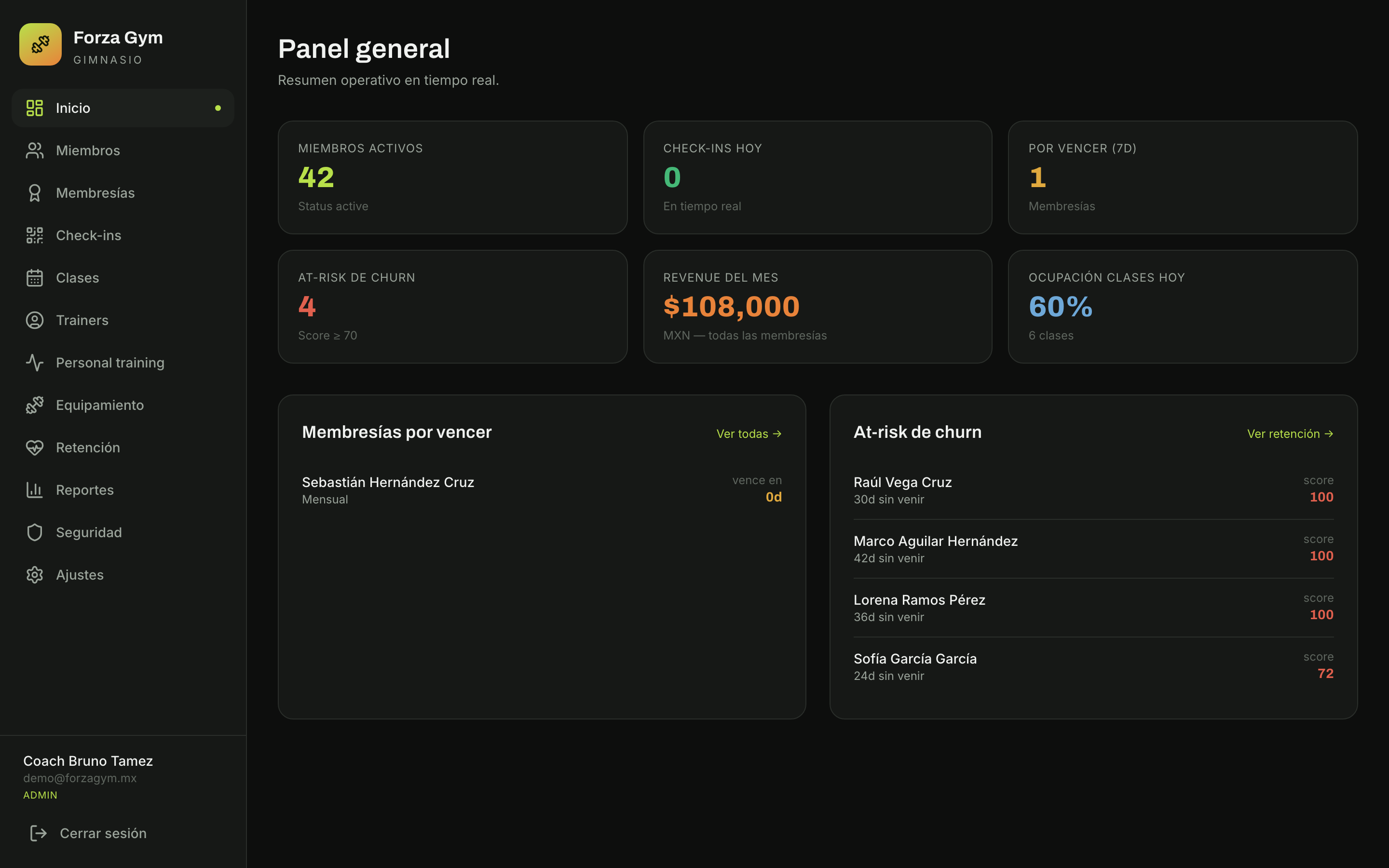The height and width of the screenshot is (868, 1389).
Task: Open Seguridad via the shield icon
Action: pyautogui.click(x=34, y=533)
